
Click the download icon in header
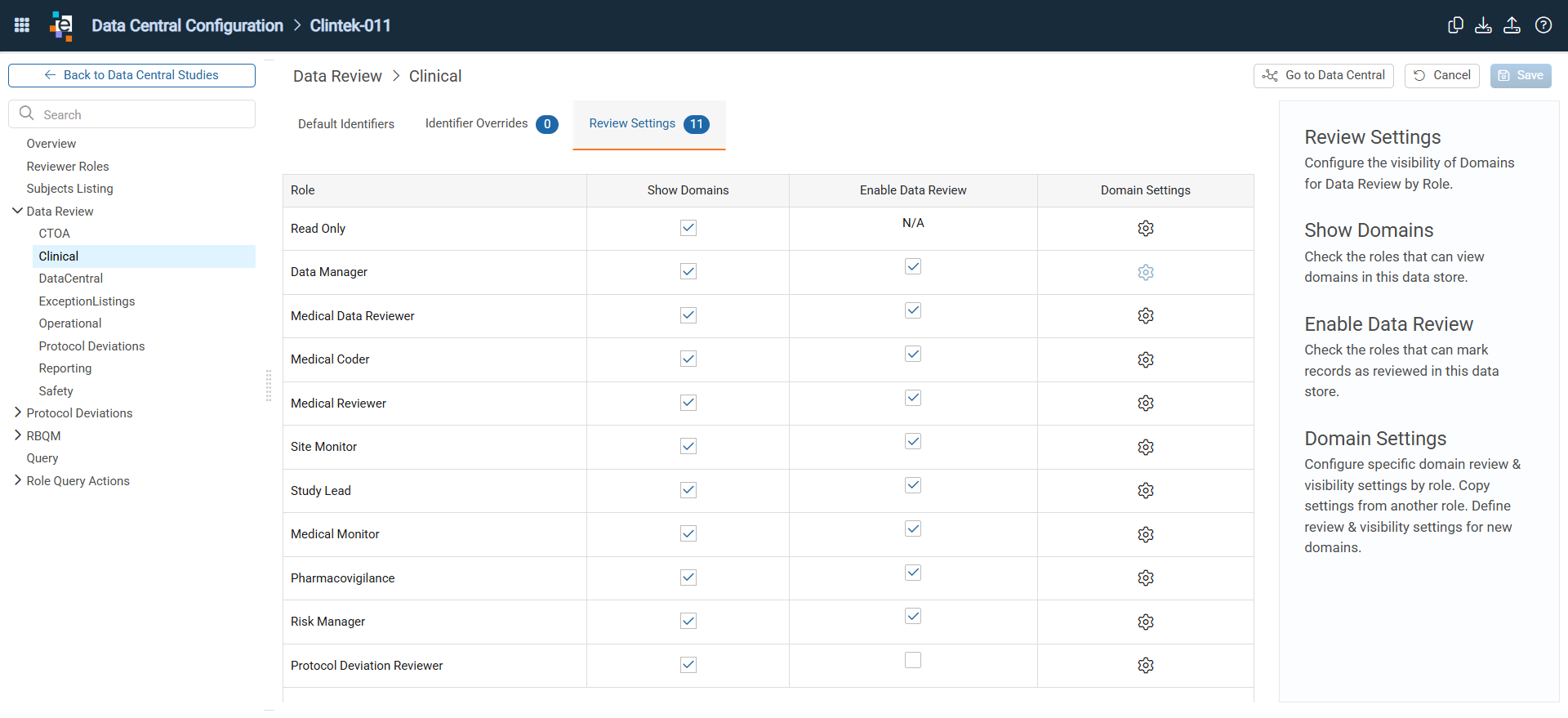point(1483,25)
